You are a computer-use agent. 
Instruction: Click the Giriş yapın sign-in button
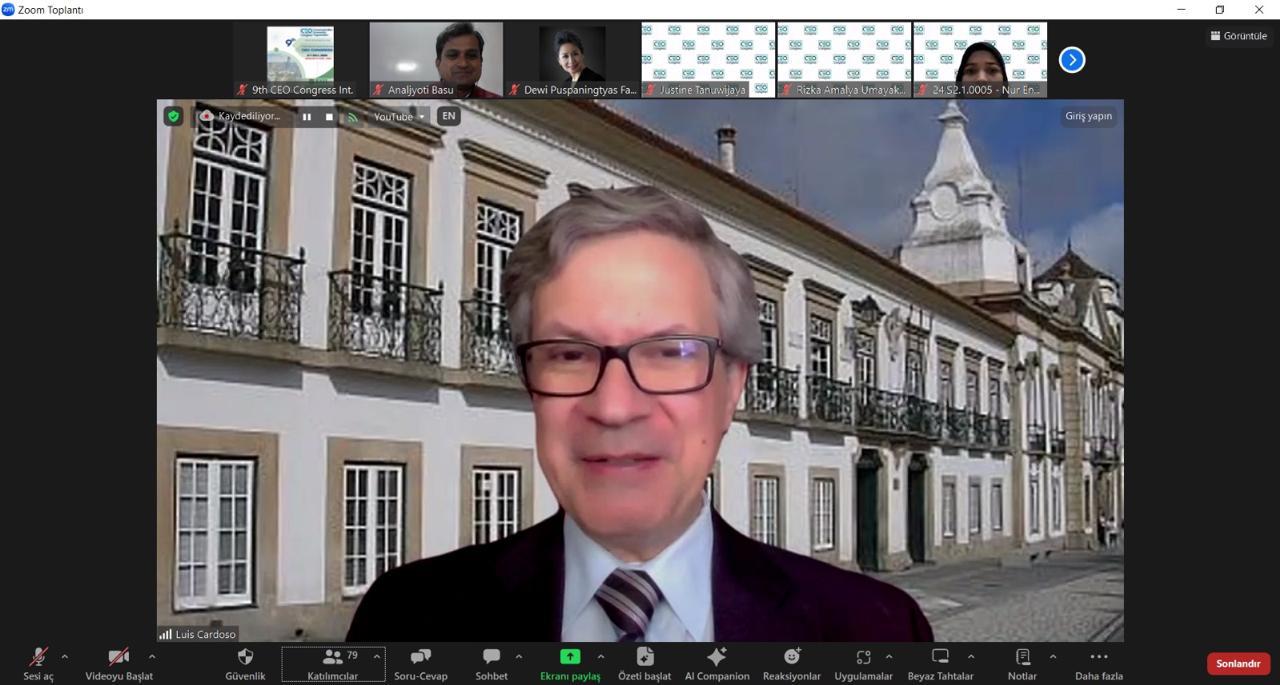[x=1088, y=116]
